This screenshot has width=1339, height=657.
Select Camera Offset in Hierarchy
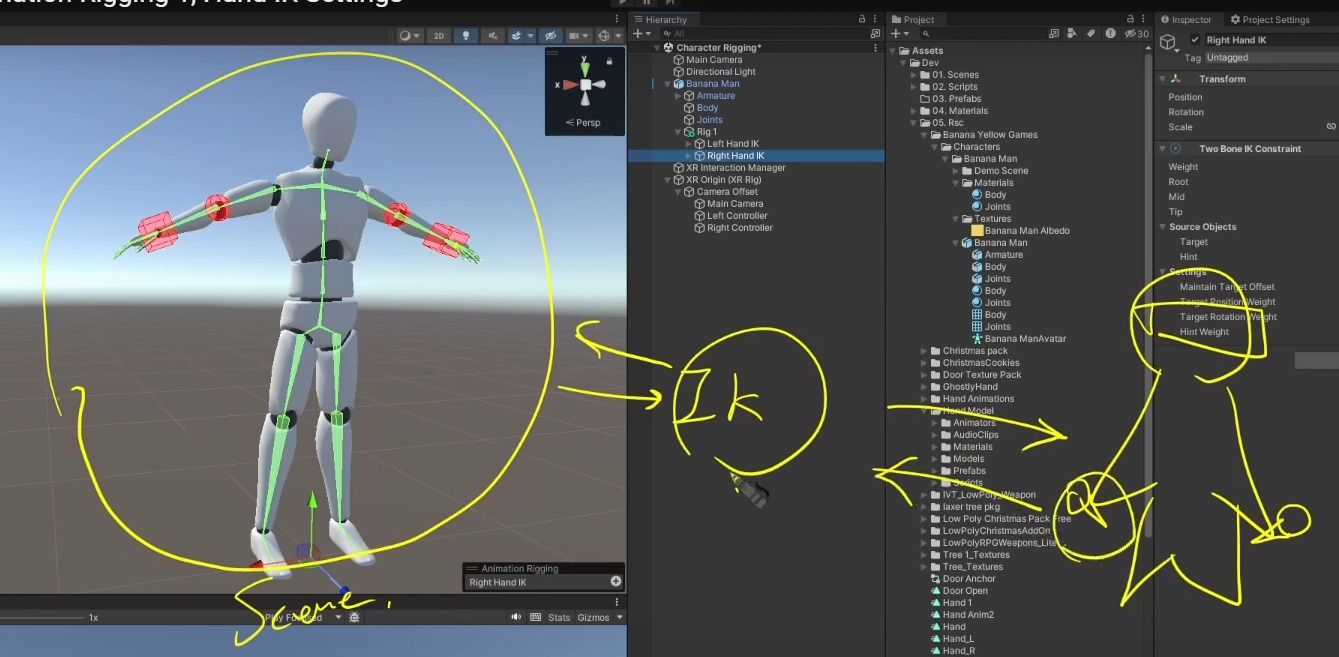coord(727,192)
